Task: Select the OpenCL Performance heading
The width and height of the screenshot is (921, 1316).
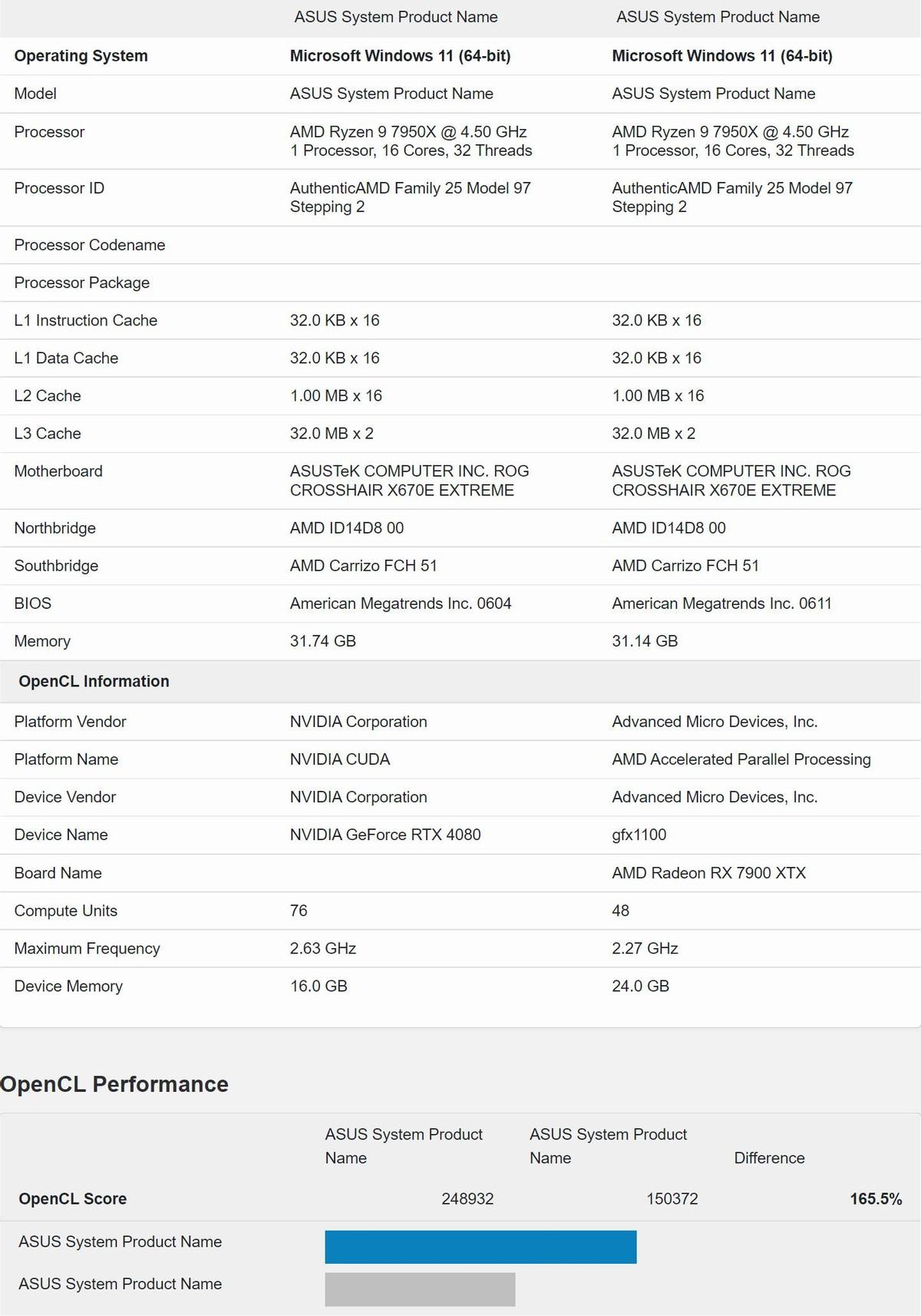Action: pyautogui.click(x=114, y=1084)
